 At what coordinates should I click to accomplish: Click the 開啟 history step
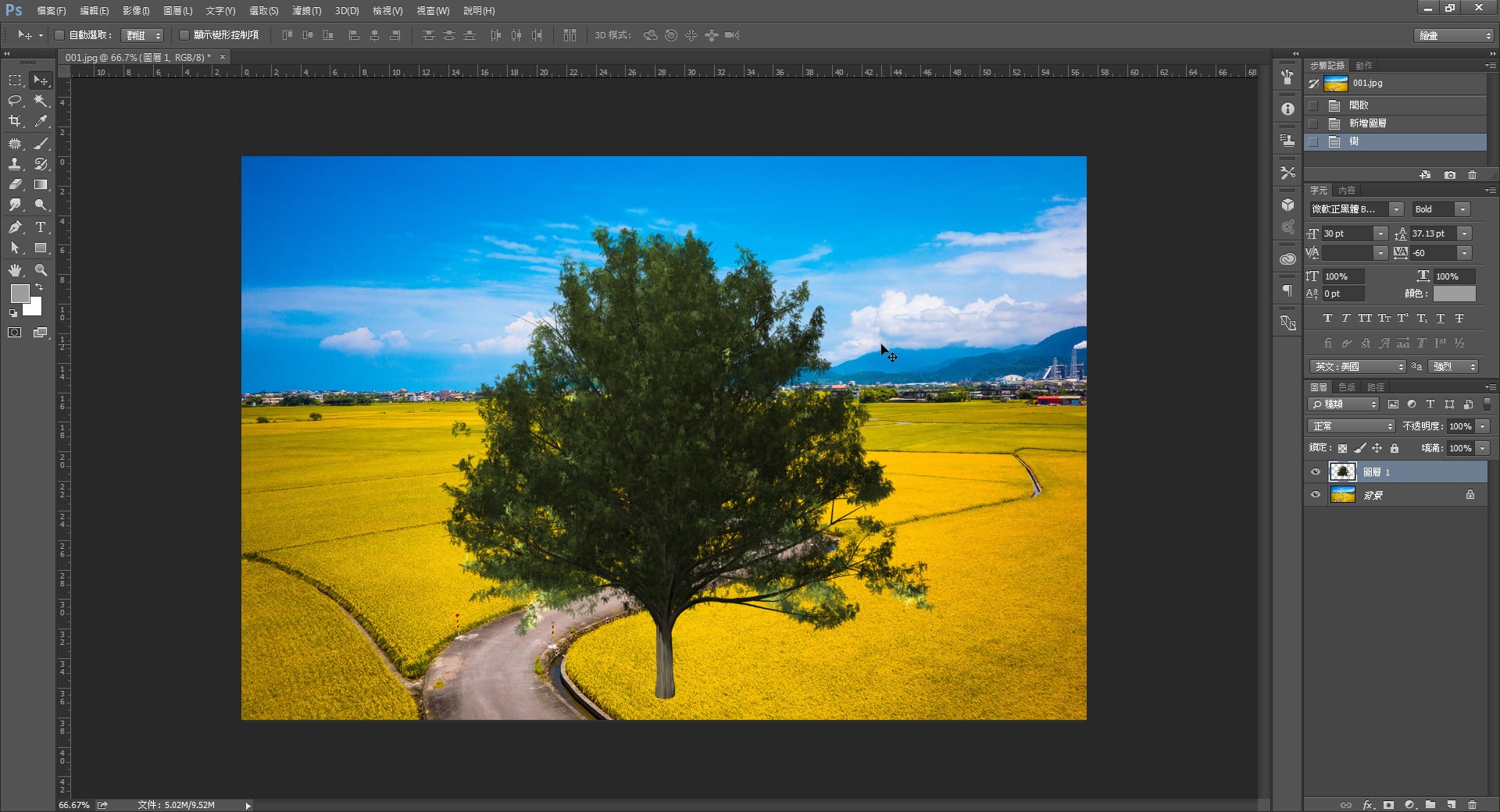[1359, 105]
